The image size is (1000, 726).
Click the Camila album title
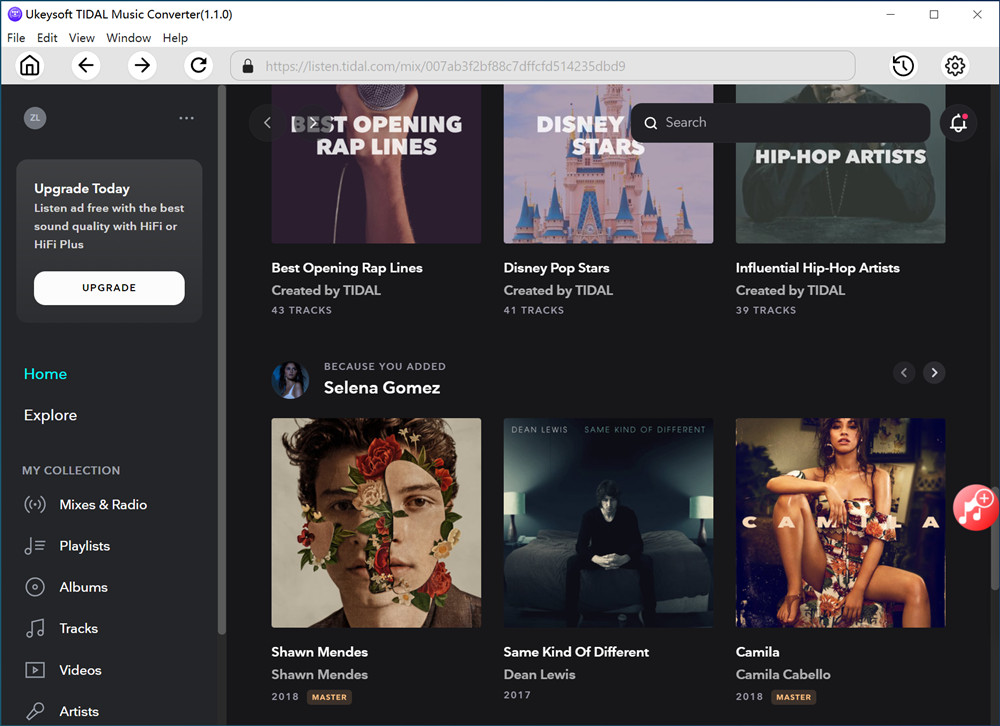758,652
